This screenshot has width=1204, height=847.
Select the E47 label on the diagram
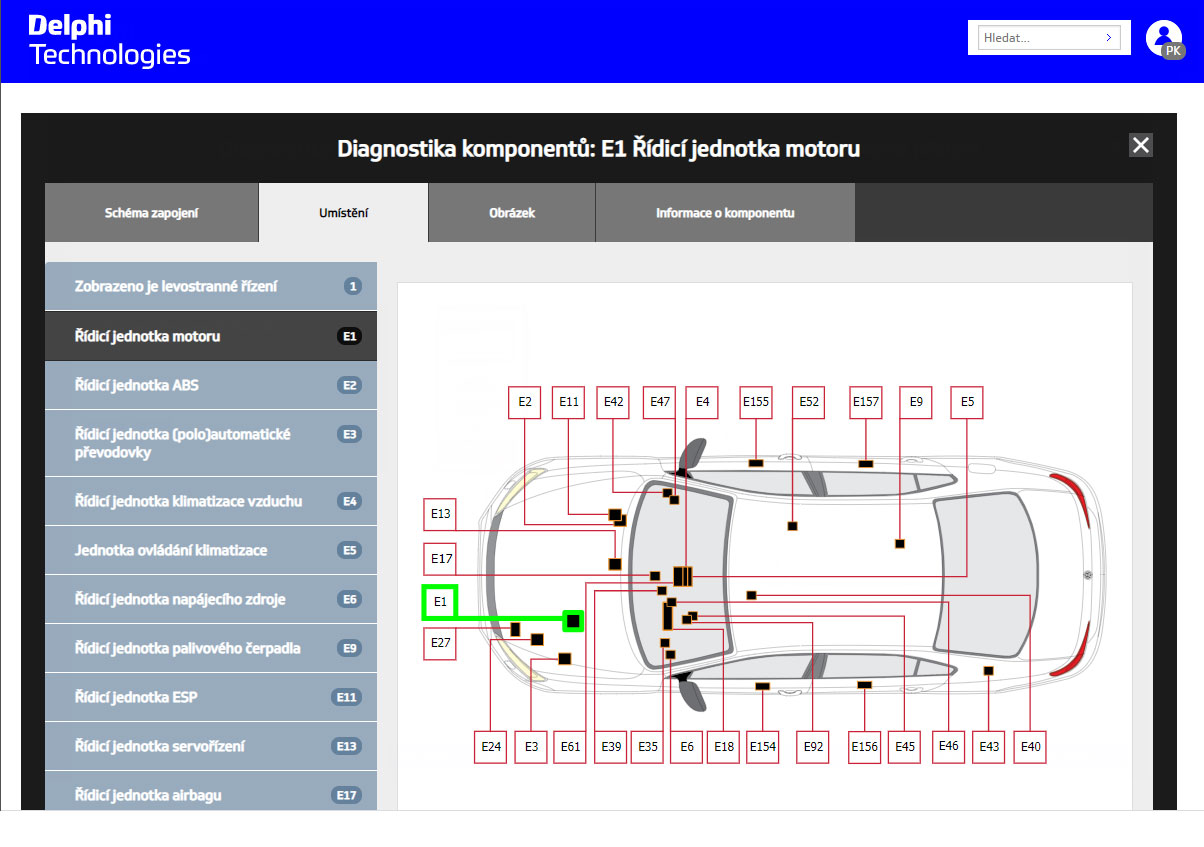click(659, 402)
